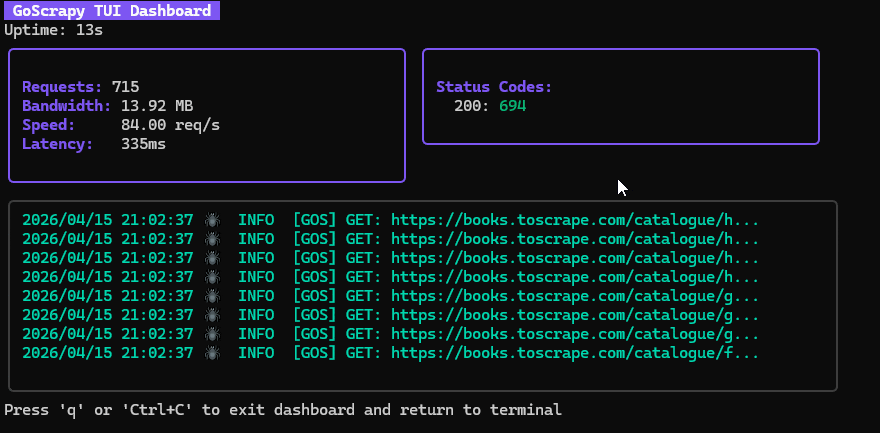880x433 pixels.
Task: Click the Speed: label
Action: click(49, 125)
